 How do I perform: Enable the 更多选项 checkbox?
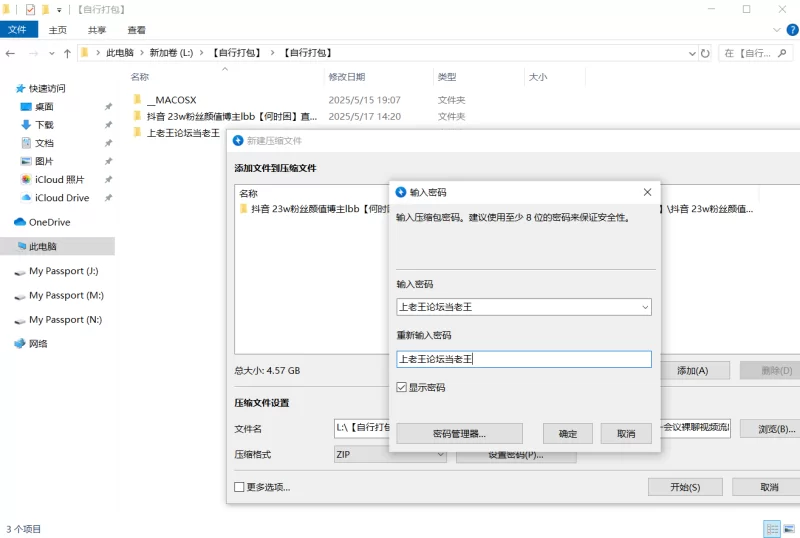pos(239,487)
